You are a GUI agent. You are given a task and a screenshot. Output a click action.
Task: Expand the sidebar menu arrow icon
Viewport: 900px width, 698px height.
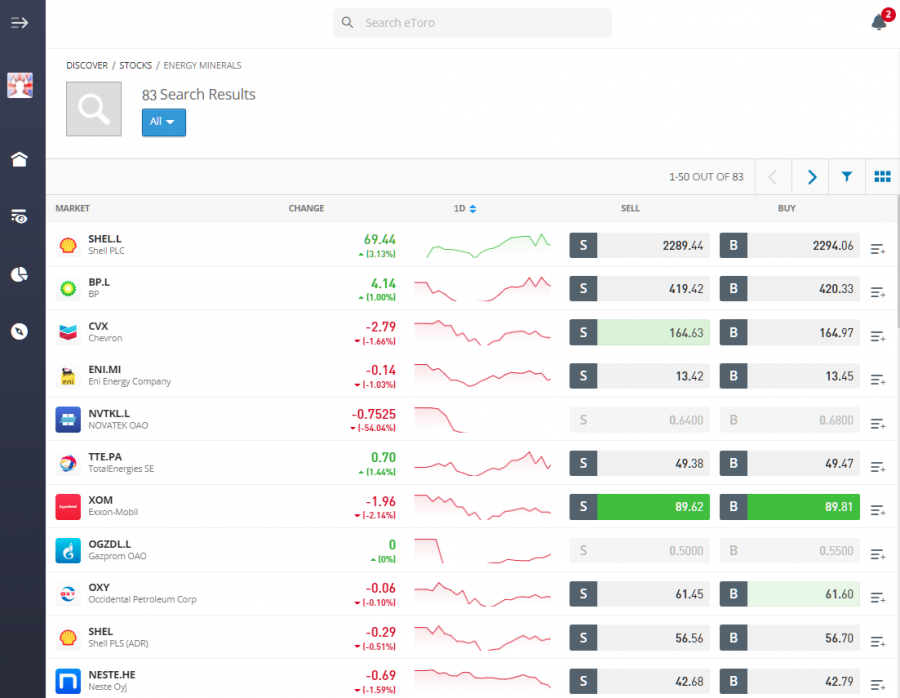click(x=20, y=23)
